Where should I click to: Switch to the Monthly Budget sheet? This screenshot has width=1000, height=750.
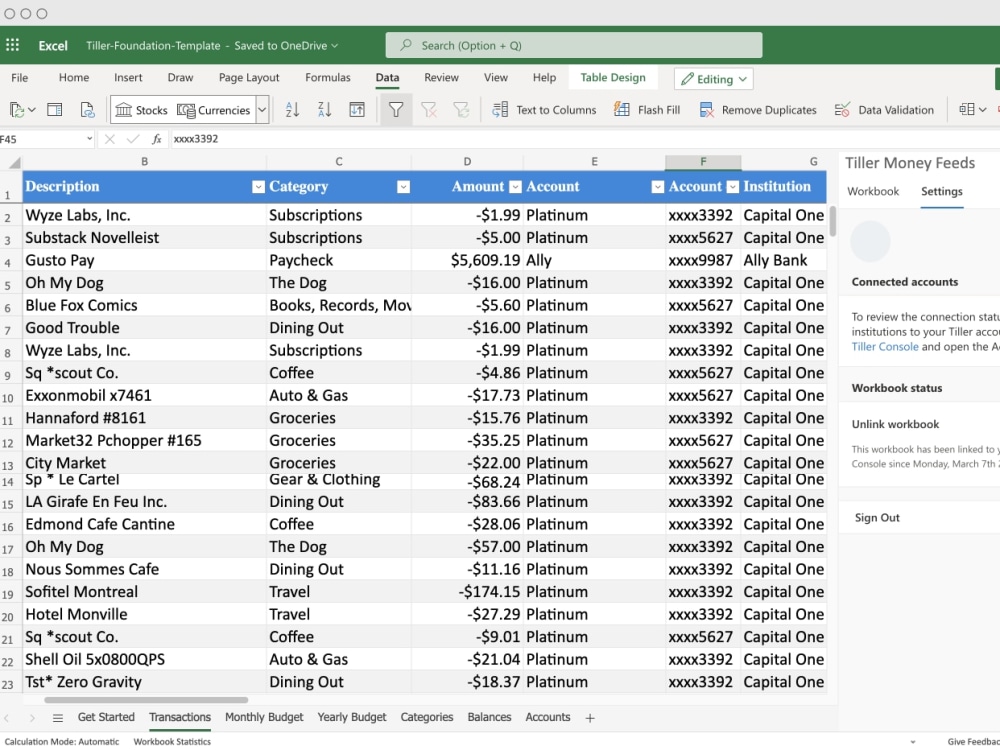coord(264,717)
